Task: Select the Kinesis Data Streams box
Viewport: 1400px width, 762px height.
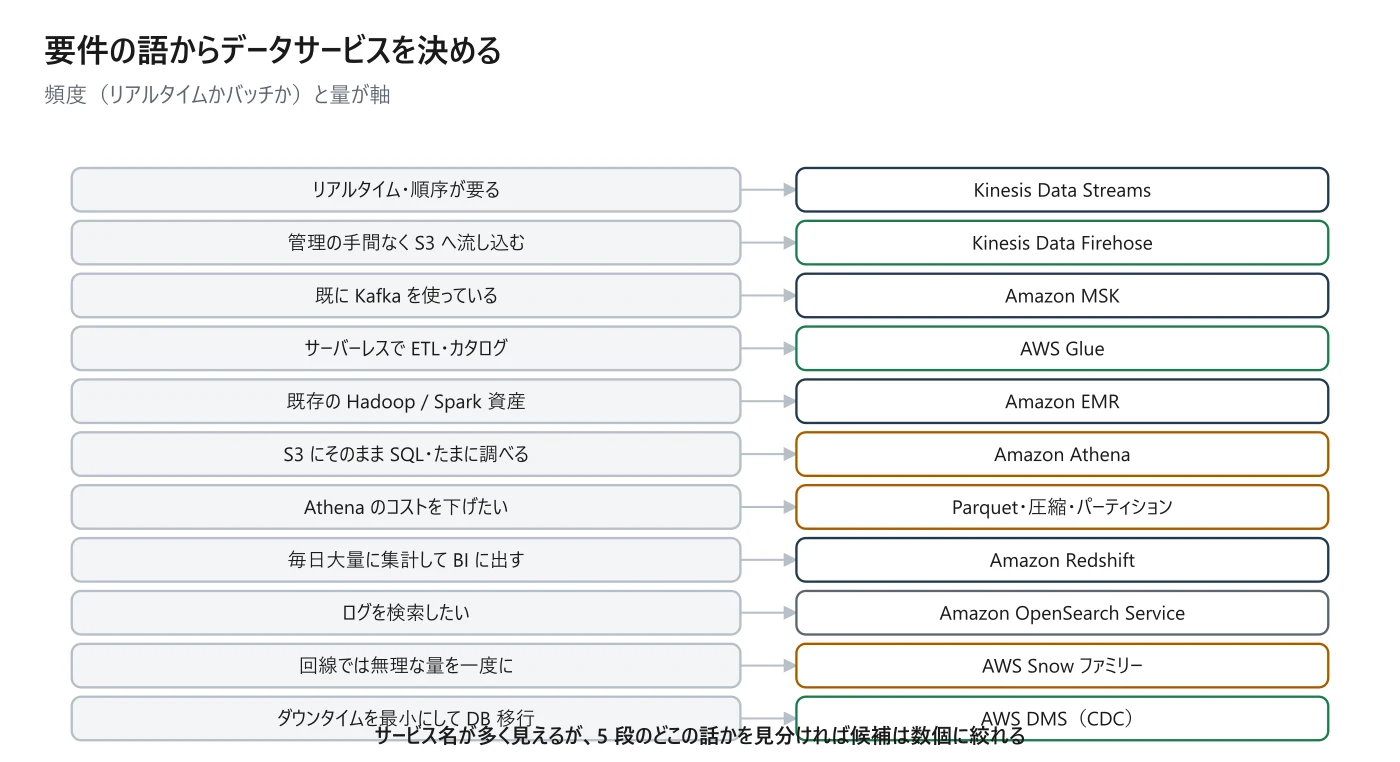Action: (x=1062, y=190)
